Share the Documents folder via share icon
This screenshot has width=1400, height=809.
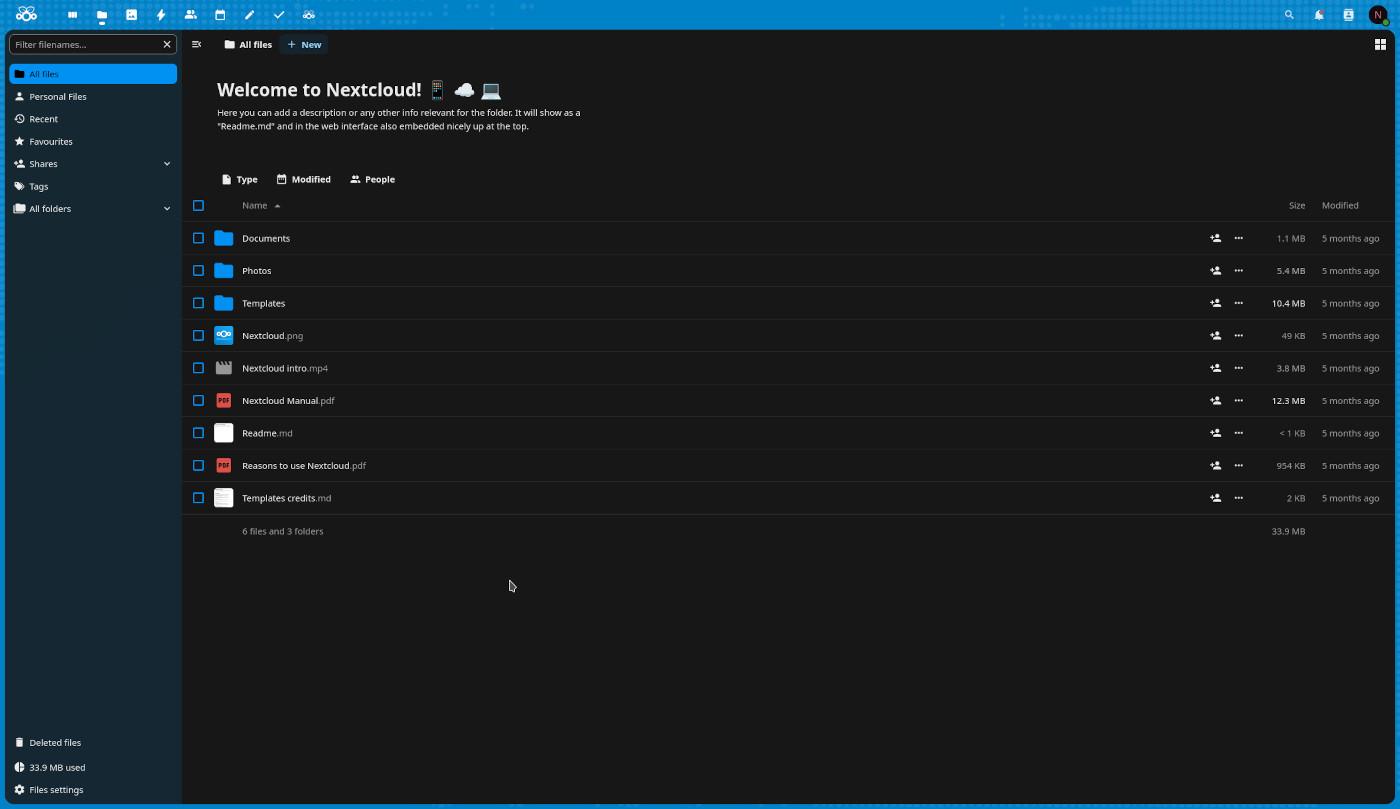tap(1215, 238)
